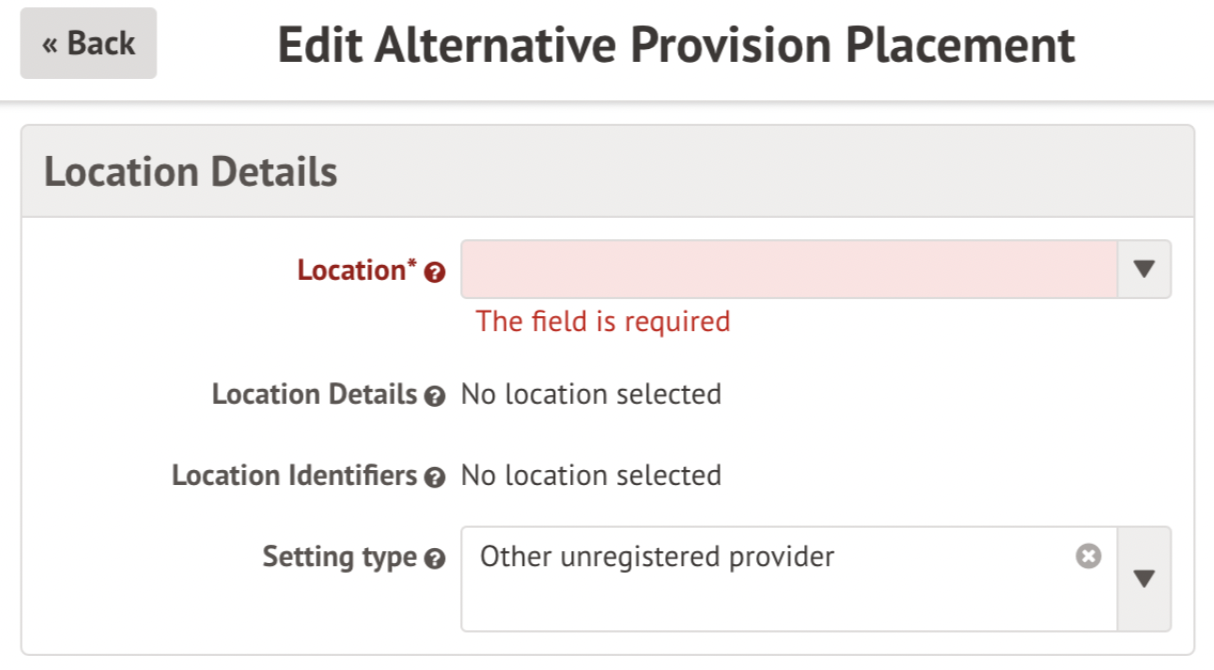Click the Setting type help icon

click(x=434, y=560)
